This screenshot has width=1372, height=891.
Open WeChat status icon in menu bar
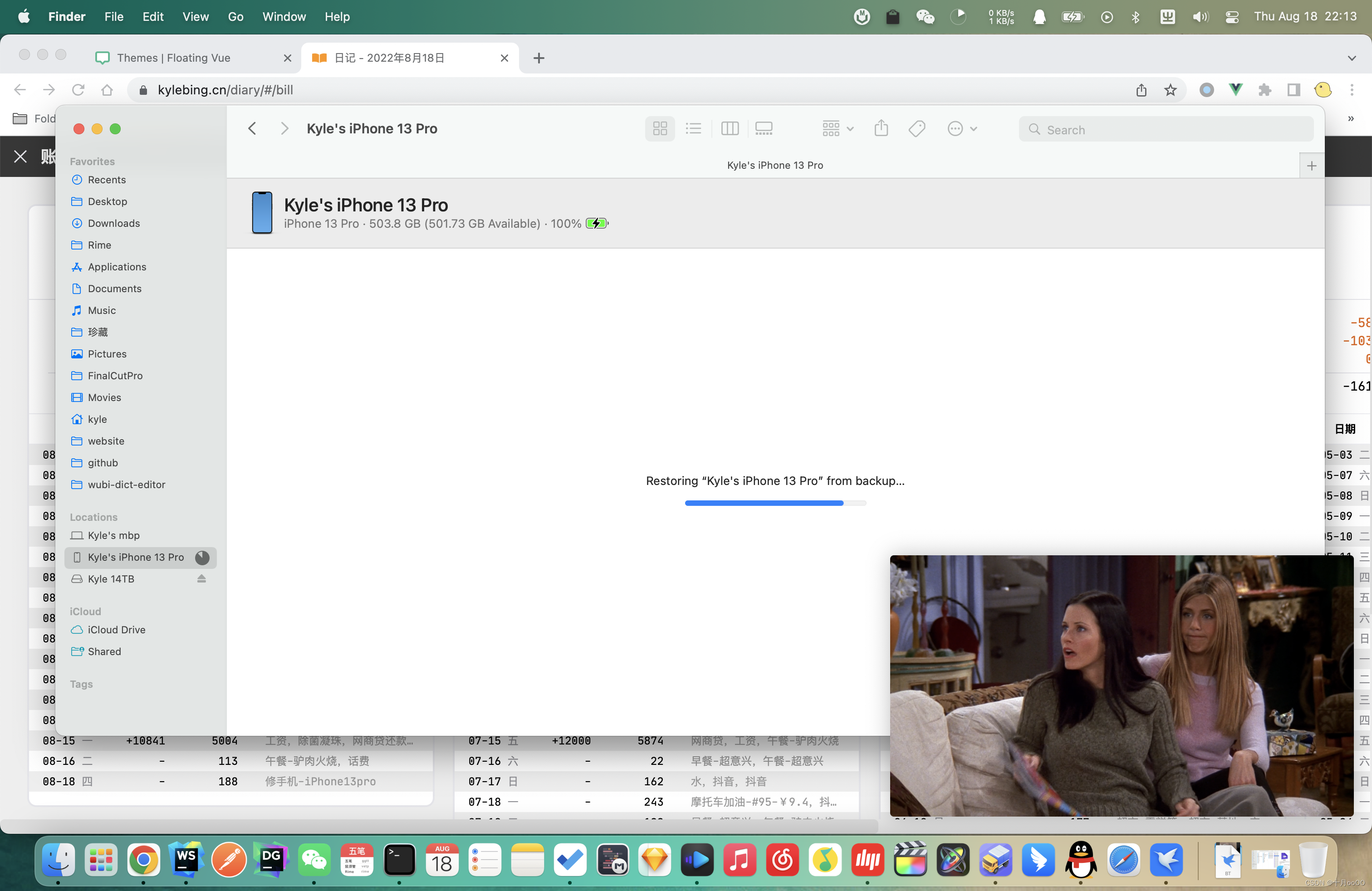click(925, 17)
